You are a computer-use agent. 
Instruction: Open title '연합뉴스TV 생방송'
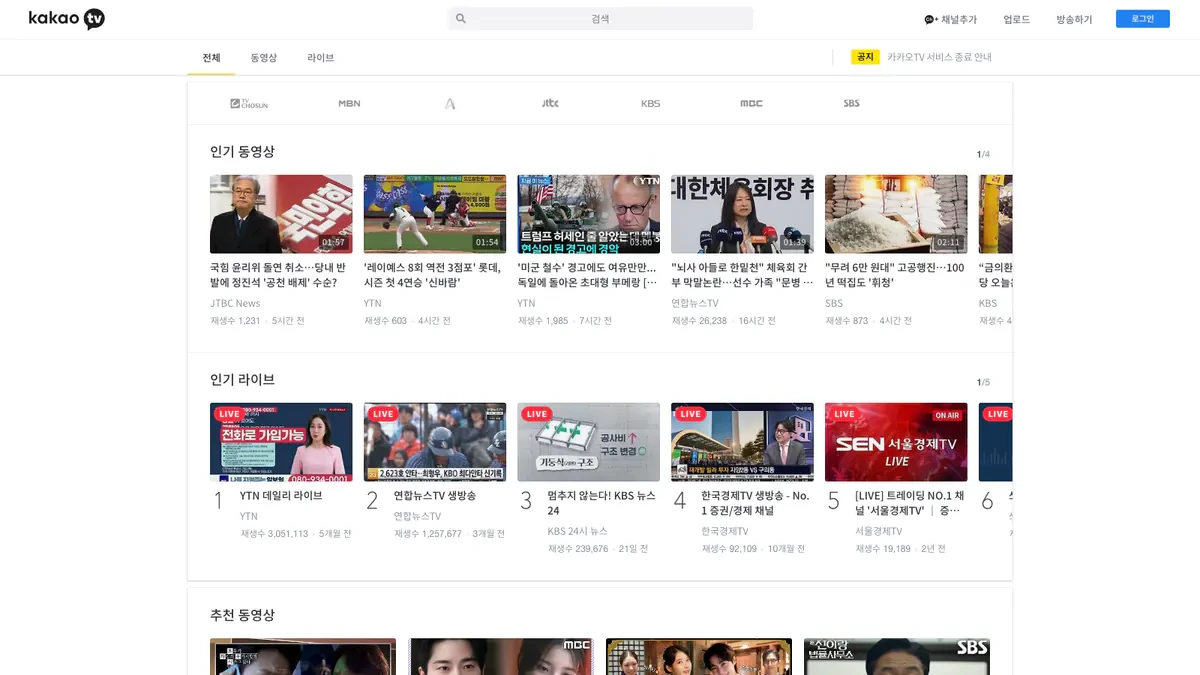point(435,496)
